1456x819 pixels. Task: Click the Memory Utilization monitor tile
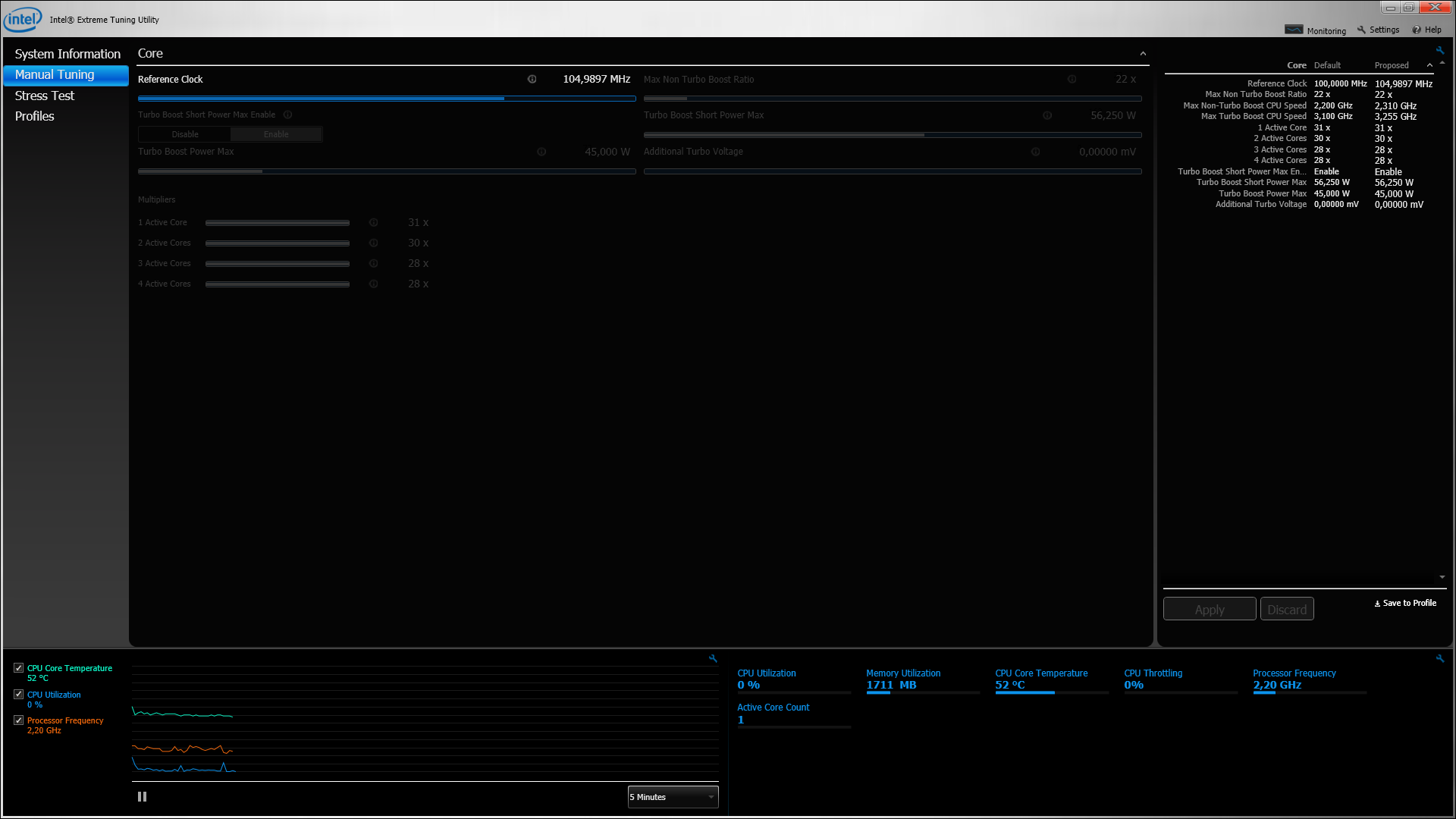(x=923, y=680)
